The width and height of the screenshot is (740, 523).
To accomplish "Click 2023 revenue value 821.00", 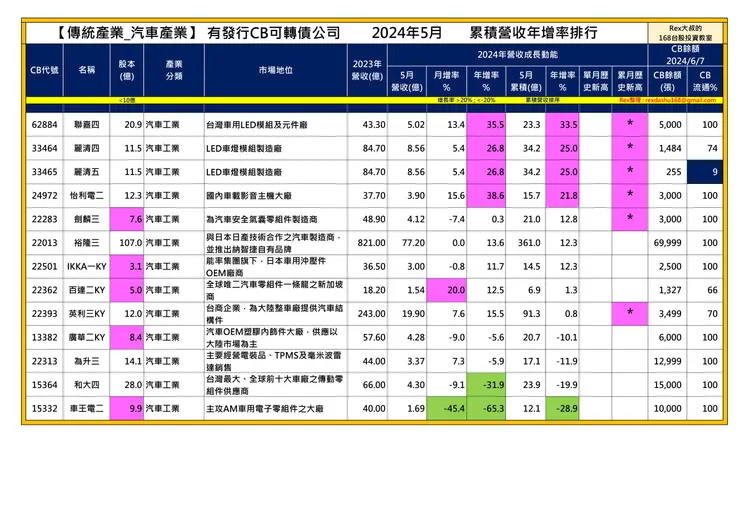I will tap(371, 243).
